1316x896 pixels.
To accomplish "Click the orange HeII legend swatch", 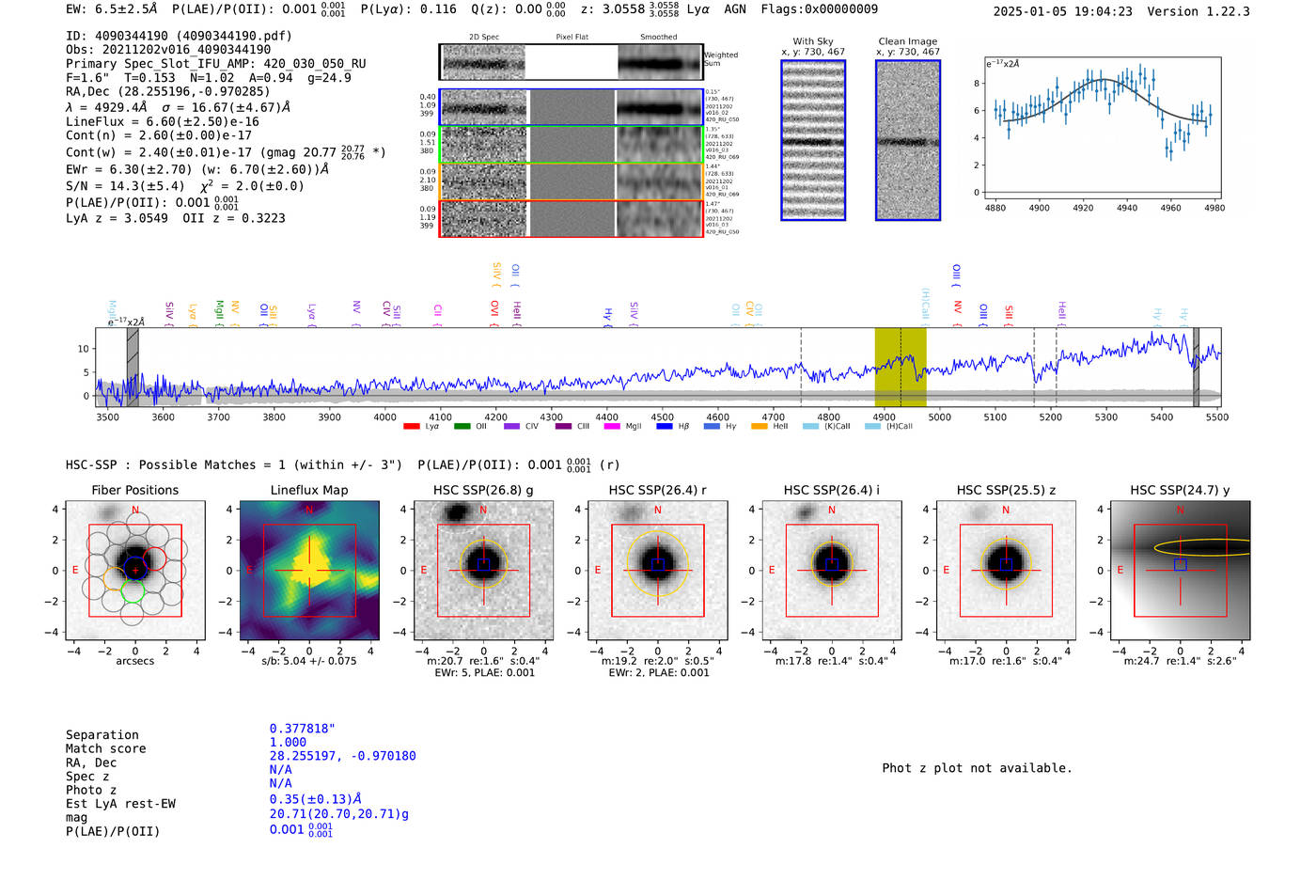I will coord(759,426).
